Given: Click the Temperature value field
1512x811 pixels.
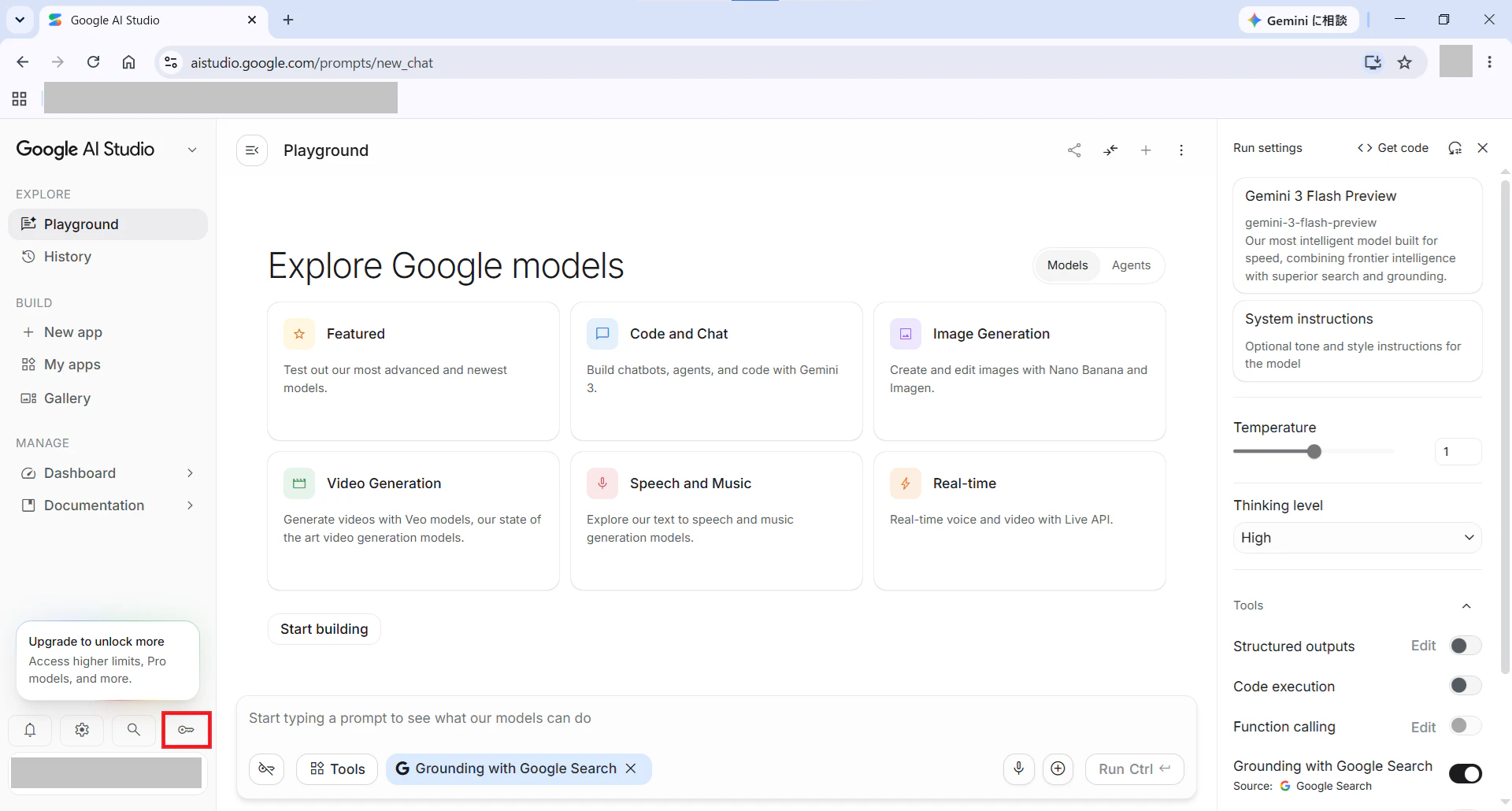Looking at the screenshot, I should pyautogui.click(x=1458, y=452).
